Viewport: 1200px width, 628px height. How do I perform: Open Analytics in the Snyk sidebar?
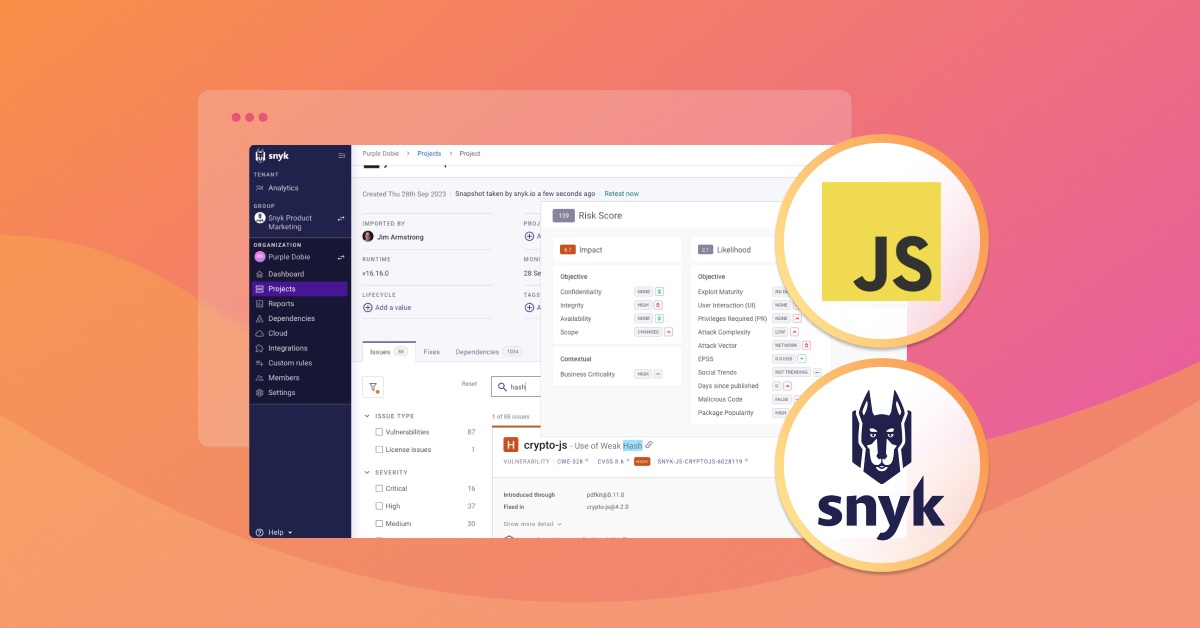tap(282, 188)
